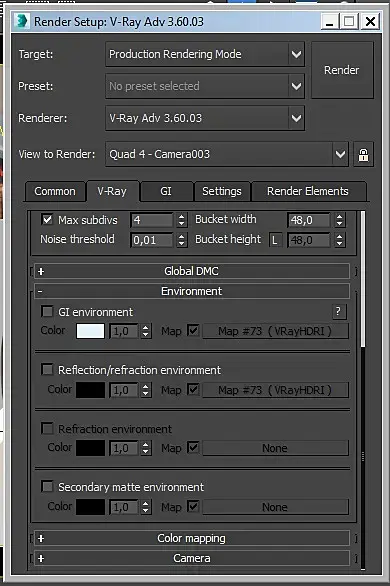The height and width of the screenshot is (586, 390).
Task: Enable the Refraction environment checkbox
Action: pos(47,428)
